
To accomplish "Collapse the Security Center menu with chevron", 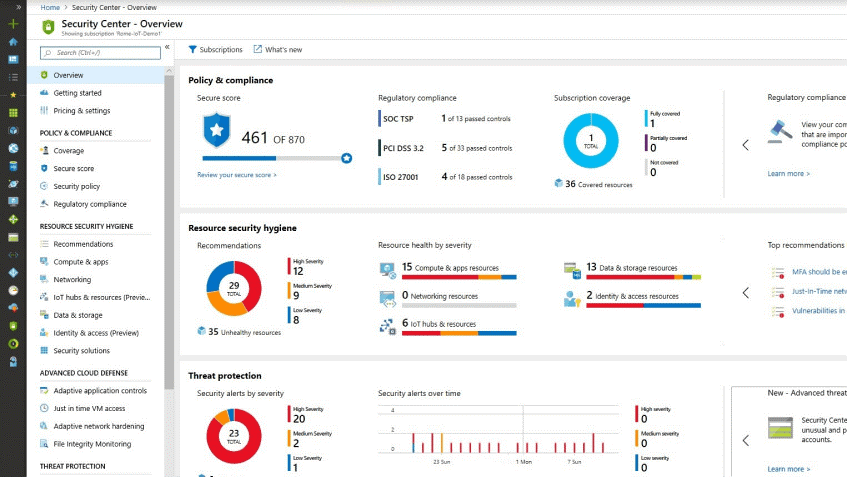I will [x=167, y=47].
